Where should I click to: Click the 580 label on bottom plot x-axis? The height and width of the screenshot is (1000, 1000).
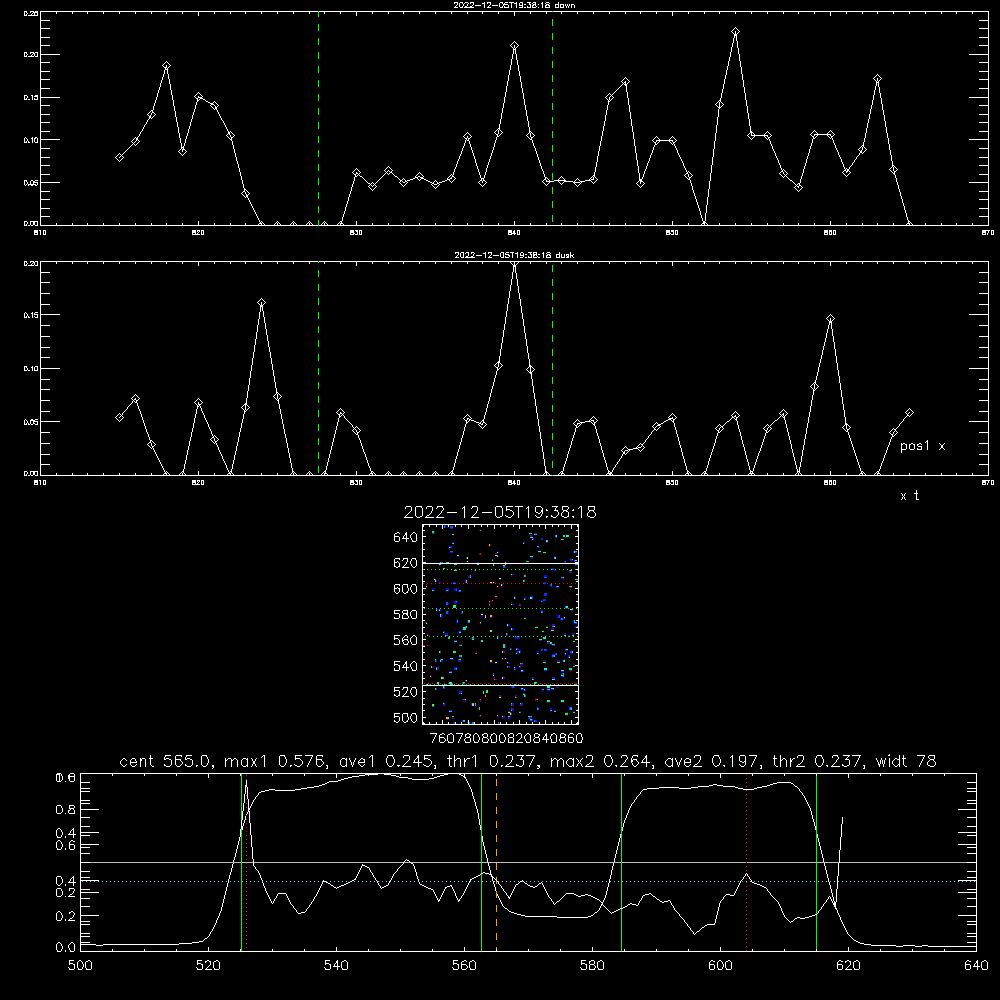[x=592, y=966]
